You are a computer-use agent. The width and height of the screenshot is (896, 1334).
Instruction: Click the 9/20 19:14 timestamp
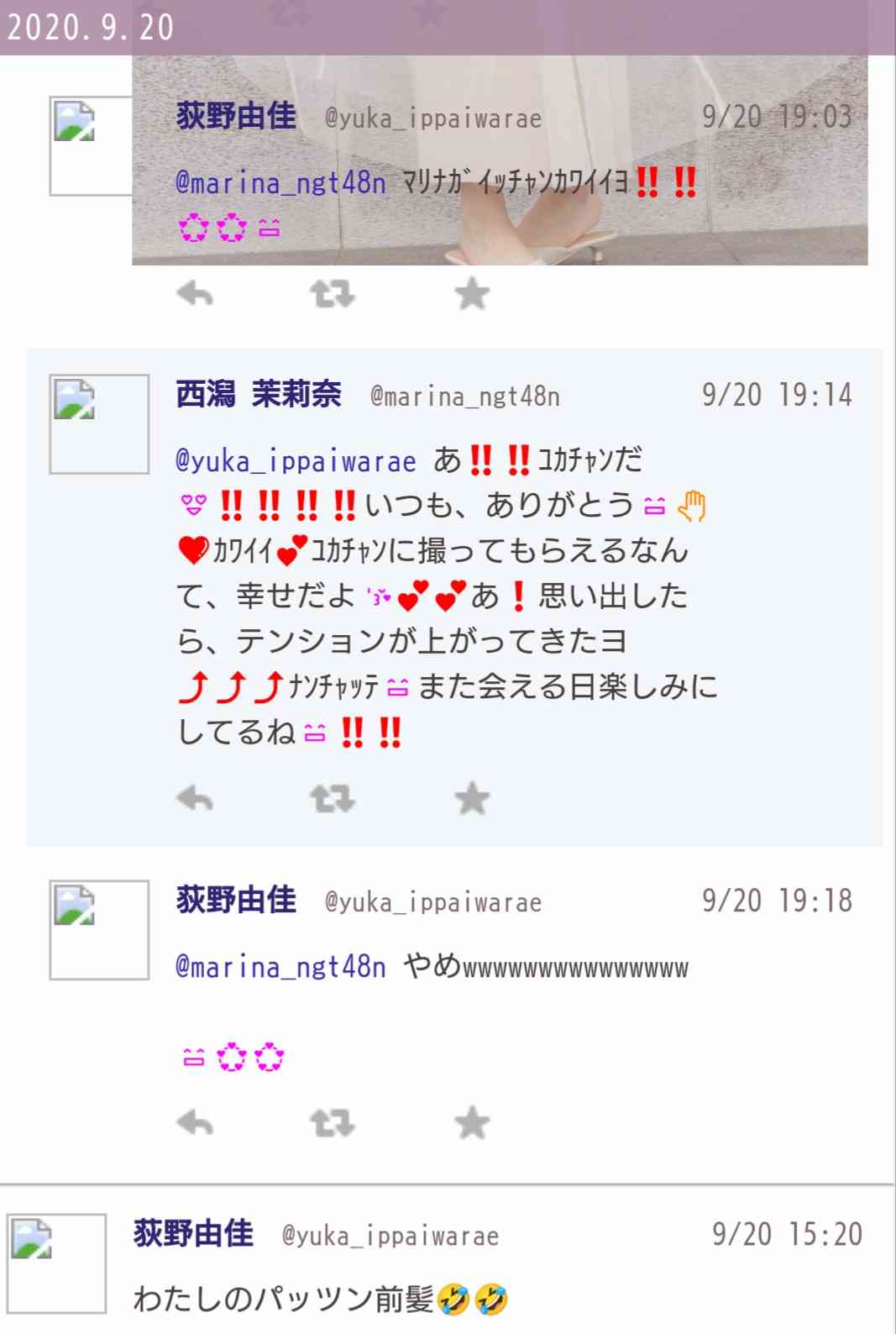(x=777, y=395)
